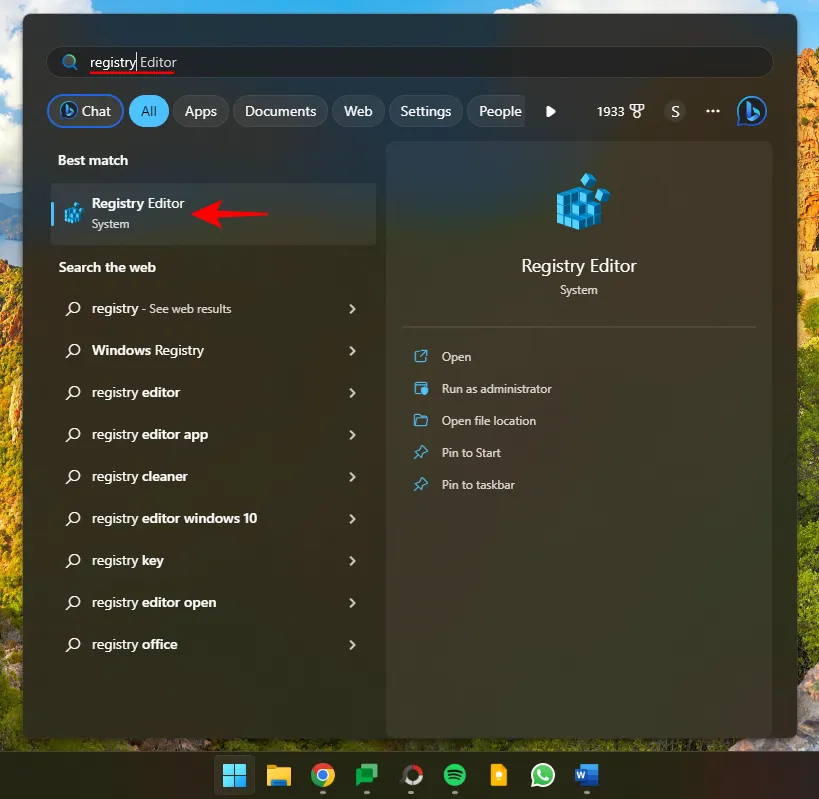Open File Explorer from the taskbar
The width and height of the screenshot is (819, 799).
pos(279,775)
